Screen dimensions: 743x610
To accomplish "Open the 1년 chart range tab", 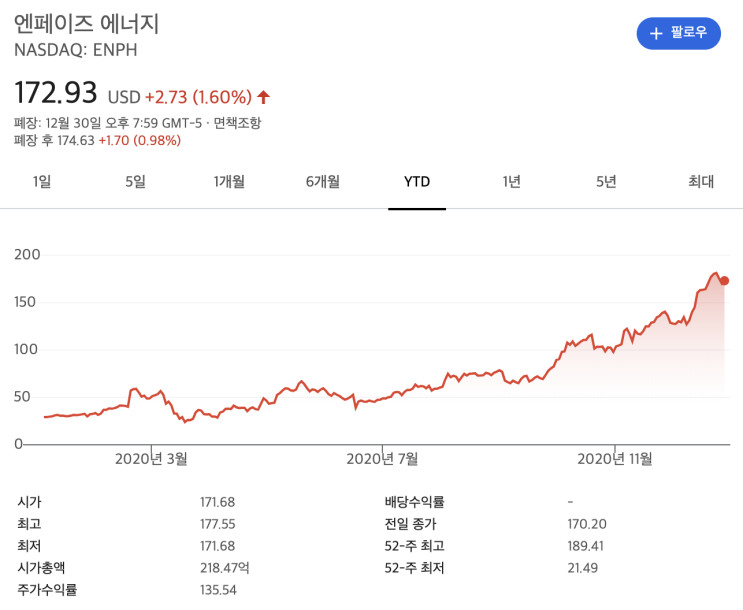I will [511, 182].
